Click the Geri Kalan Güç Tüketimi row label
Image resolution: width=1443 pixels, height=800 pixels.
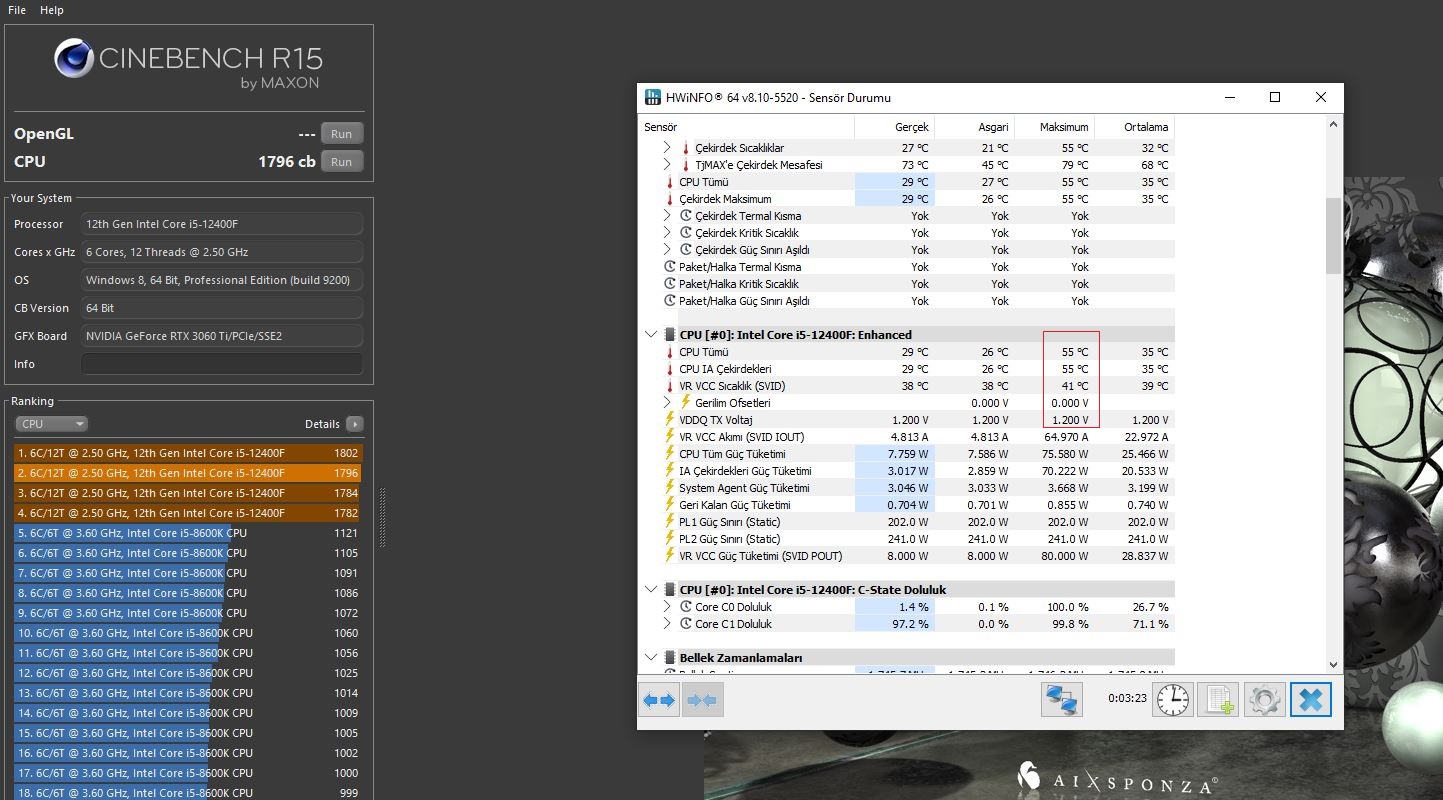735,505
